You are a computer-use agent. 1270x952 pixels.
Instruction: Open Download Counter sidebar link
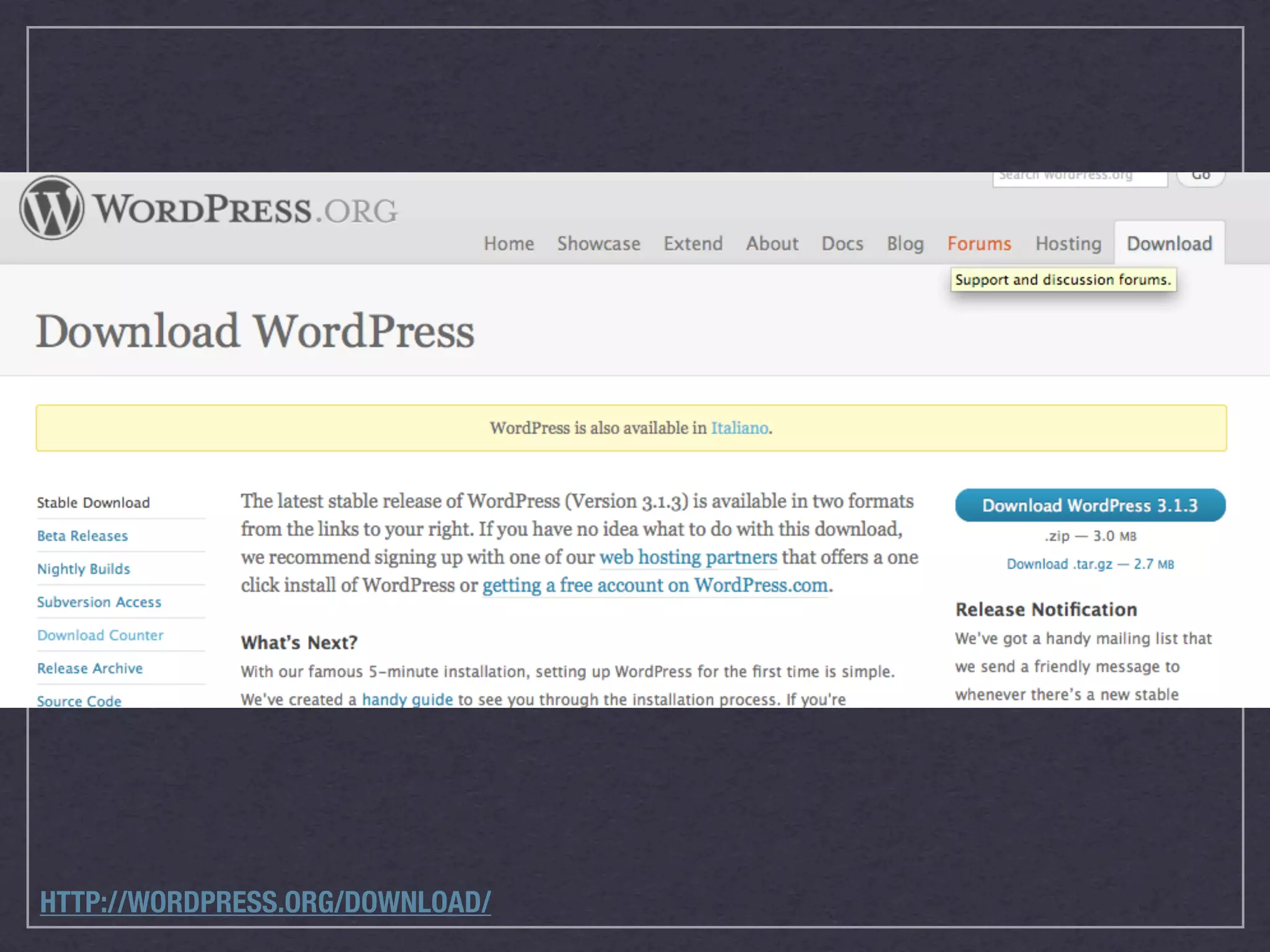(100, 635)
